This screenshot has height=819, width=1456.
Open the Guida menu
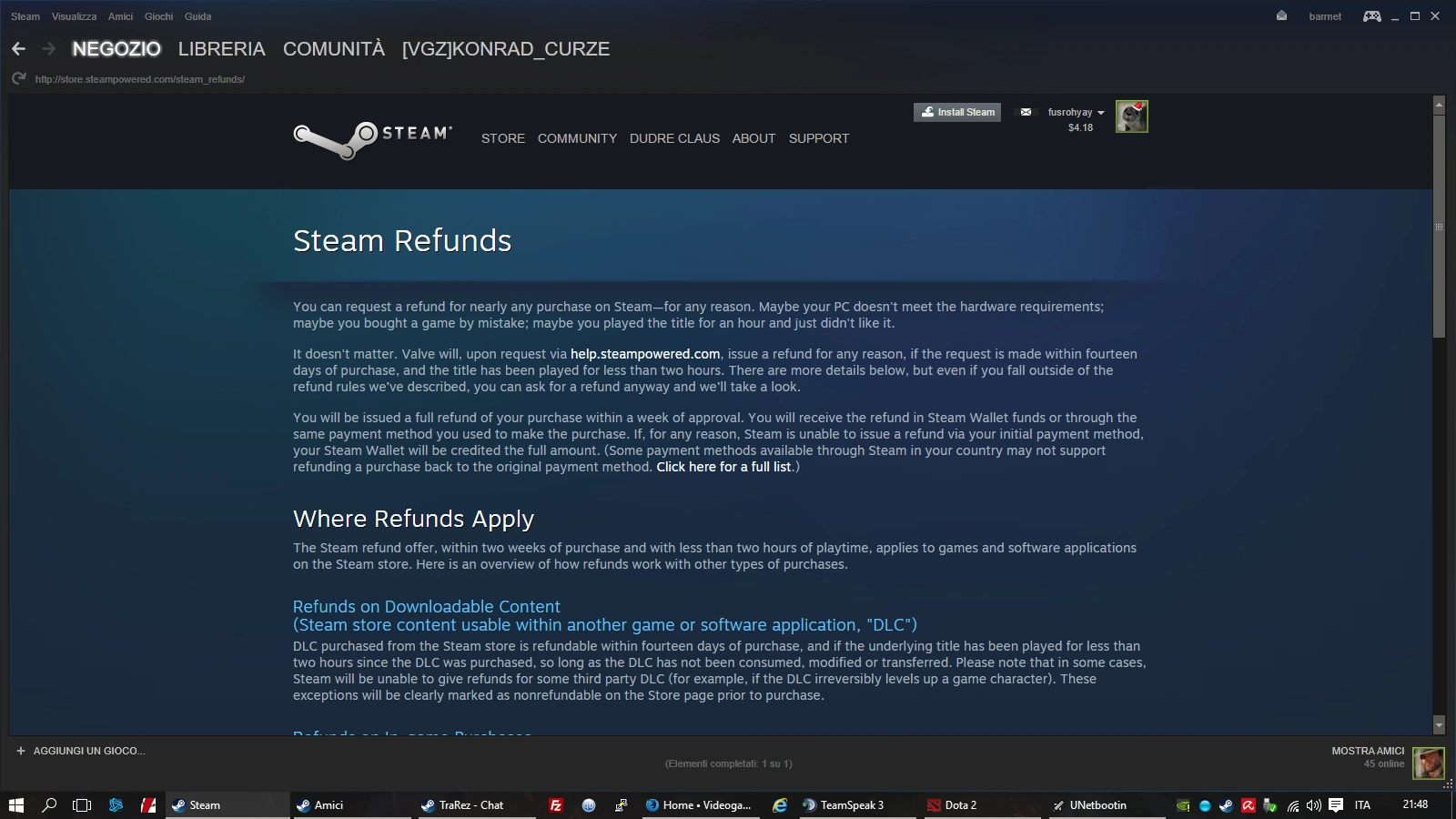click(197, 16)
